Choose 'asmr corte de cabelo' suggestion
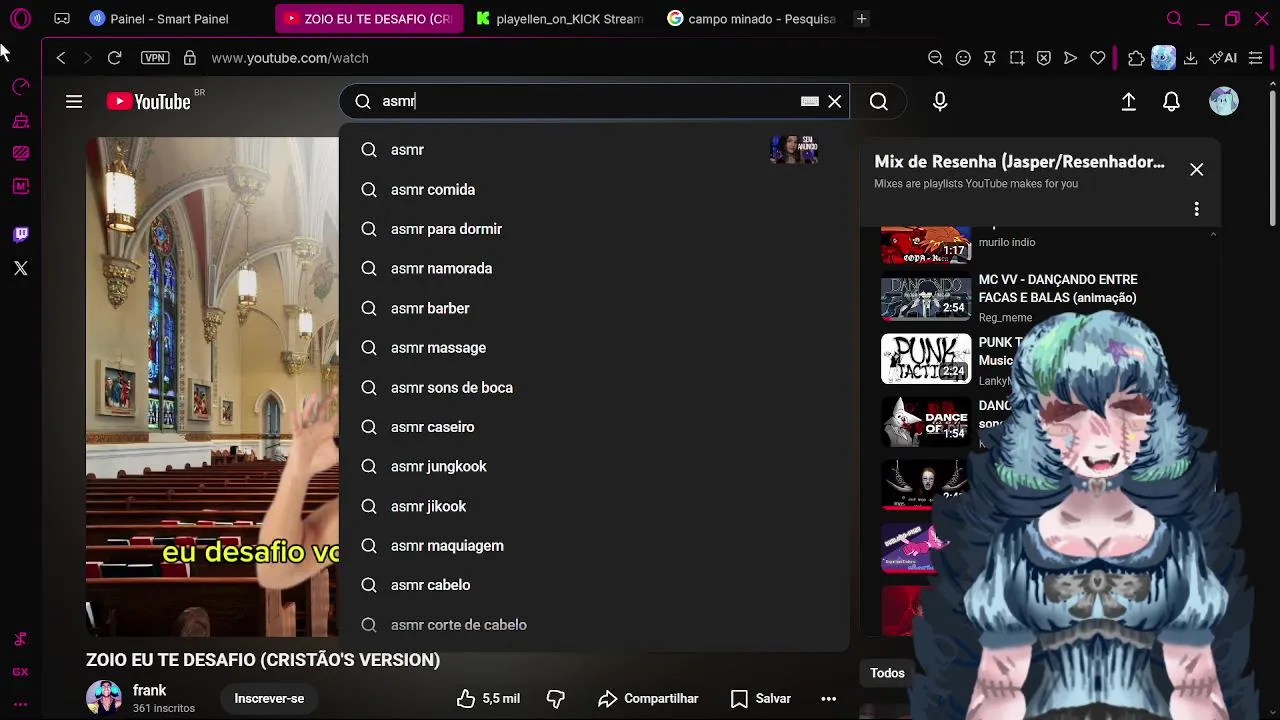Image resolution: width=1280 pixels, height=720 pixels. pos(595,625)
